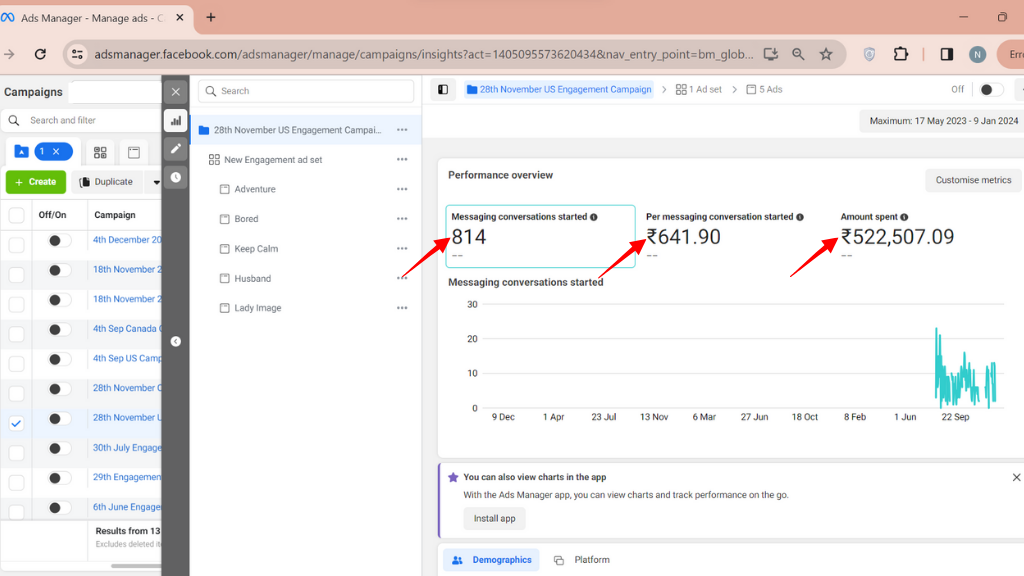
Task: Open the history clock icon
Action: coord(176,177)
